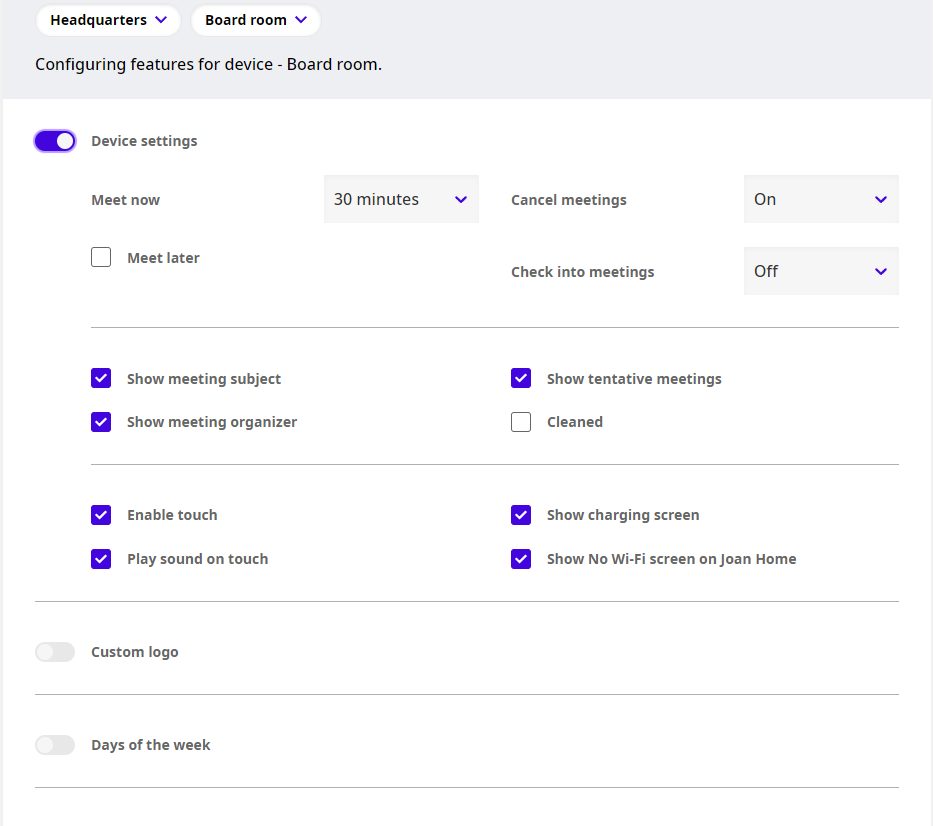Uncheck Show meeting organizer

click(x=101, y=422)
